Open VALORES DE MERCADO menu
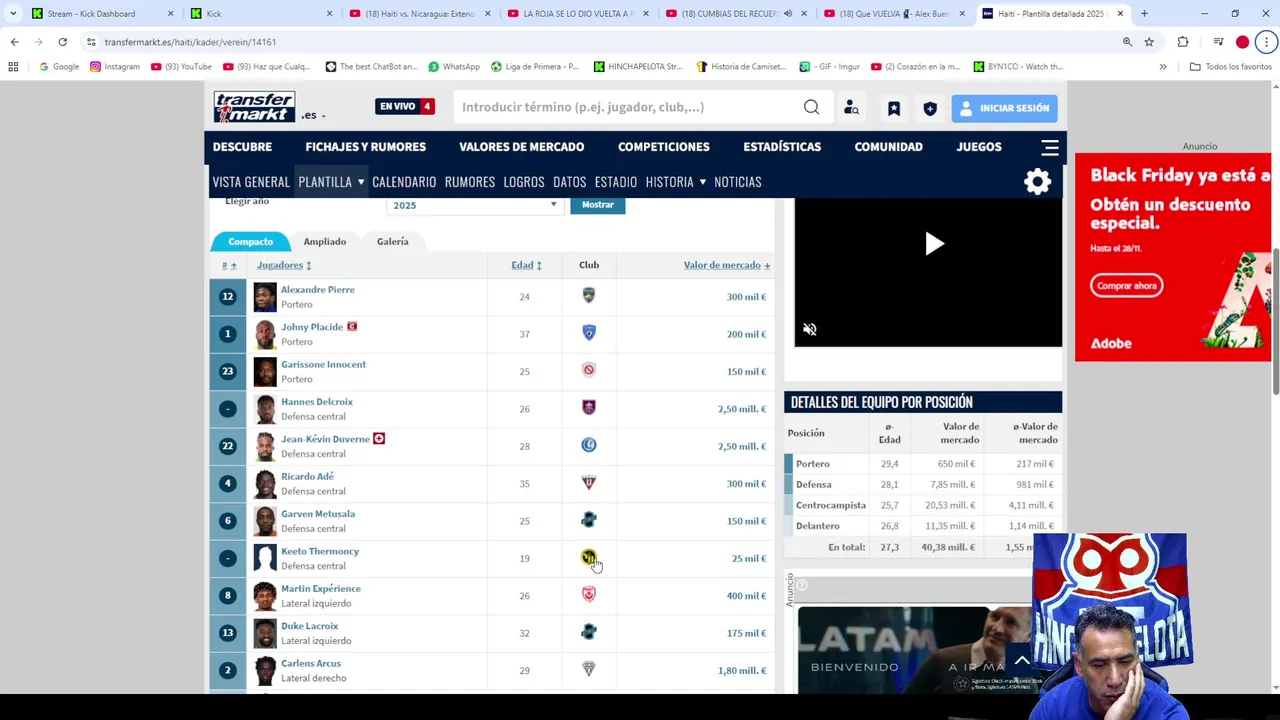Screen dimensions: 1280x720 [x=521, y=147]
